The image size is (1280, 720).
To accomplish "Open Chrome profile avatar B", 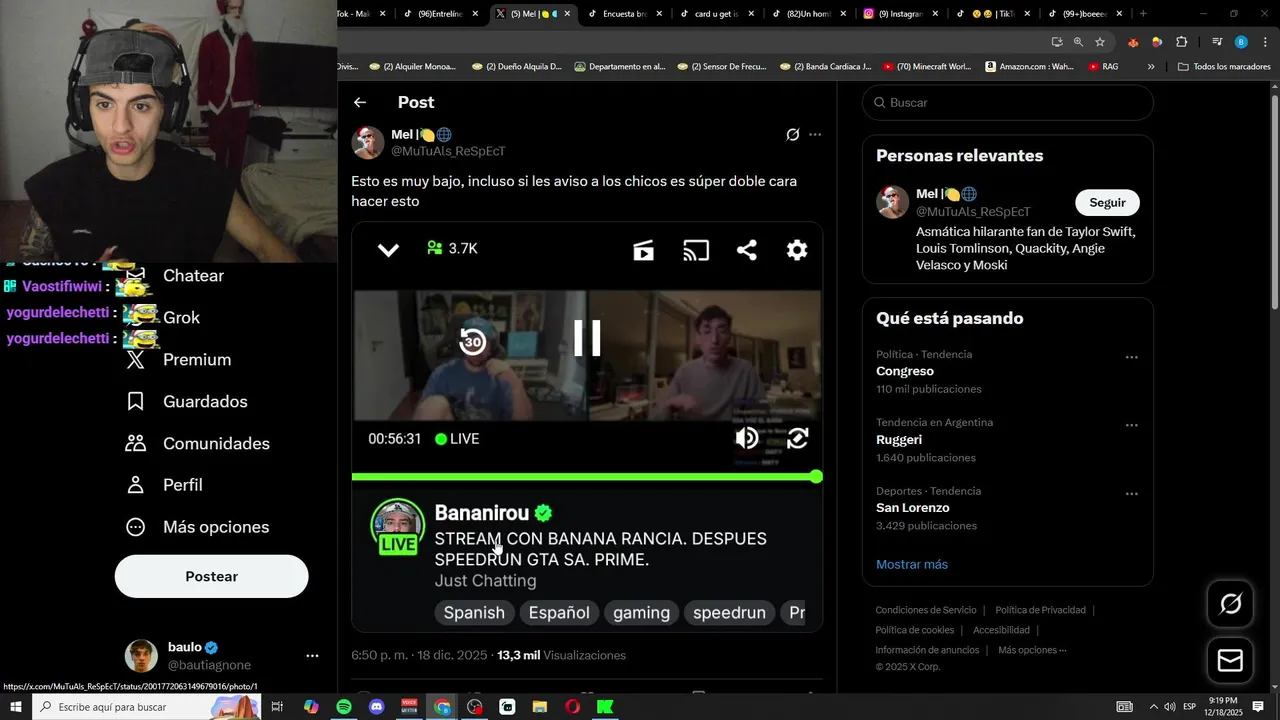I will (x=1241, y=42).
